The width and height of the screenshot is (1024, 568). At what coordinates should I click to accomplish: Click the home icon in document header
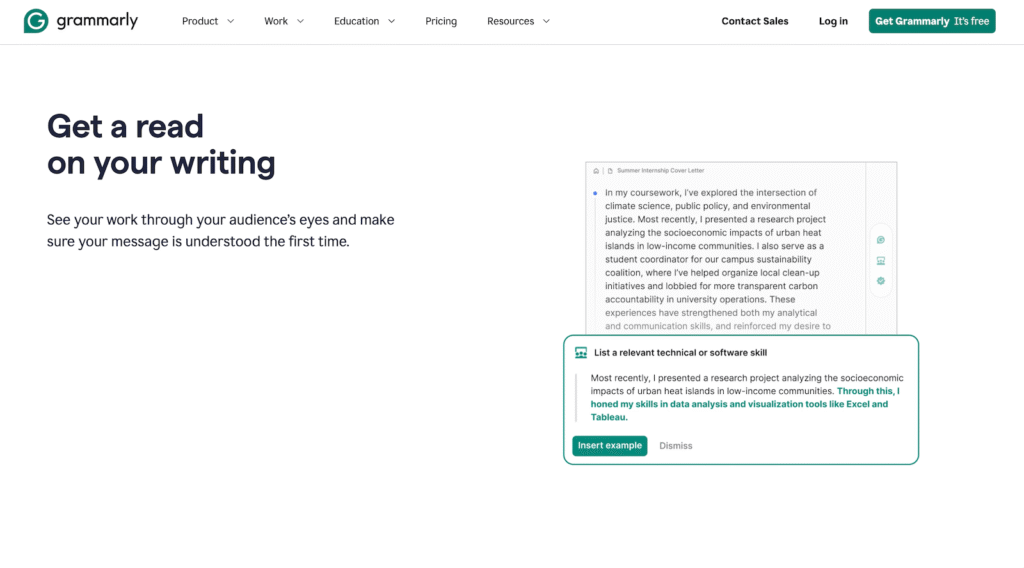pyautogui.click(x=596, y=171)
